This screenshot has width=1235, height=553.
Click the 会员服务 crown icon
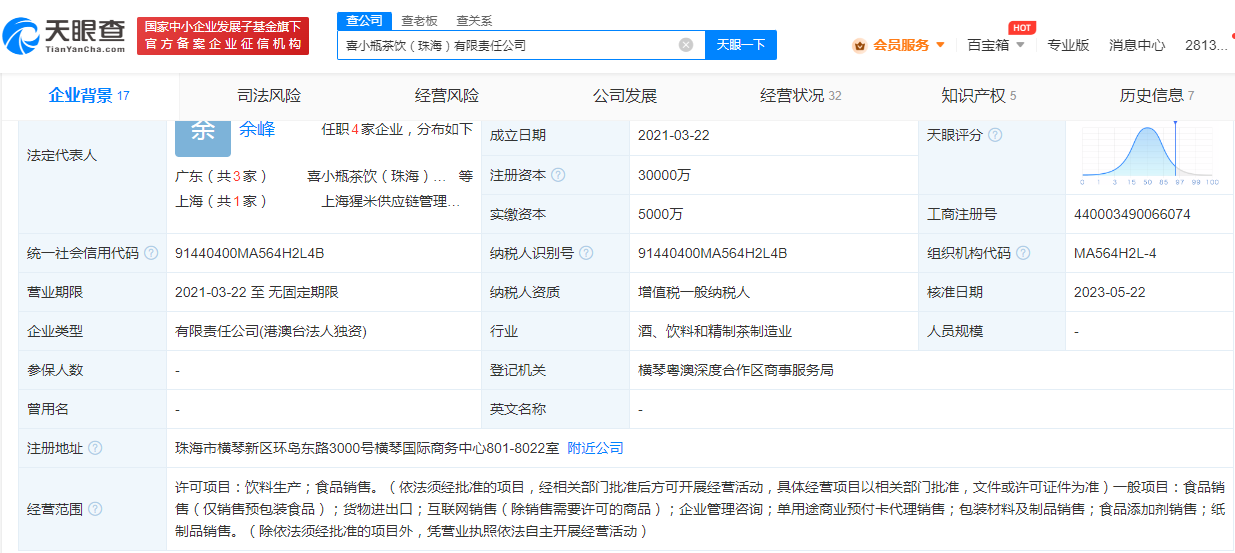(x=859, y=45)
